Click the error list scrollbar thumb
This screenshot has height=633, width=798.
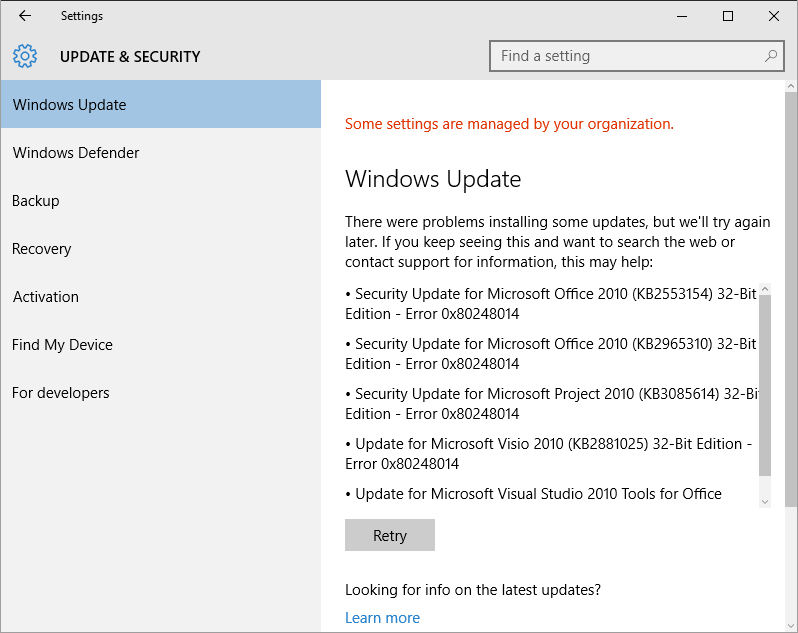click(764, 385)
